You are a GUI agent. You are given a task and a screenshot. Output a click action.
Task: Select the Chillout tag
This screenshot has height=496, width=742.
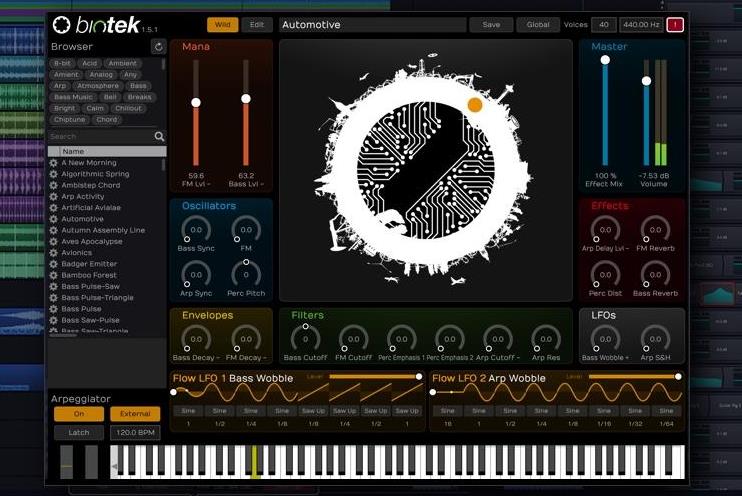coord(128,108)
